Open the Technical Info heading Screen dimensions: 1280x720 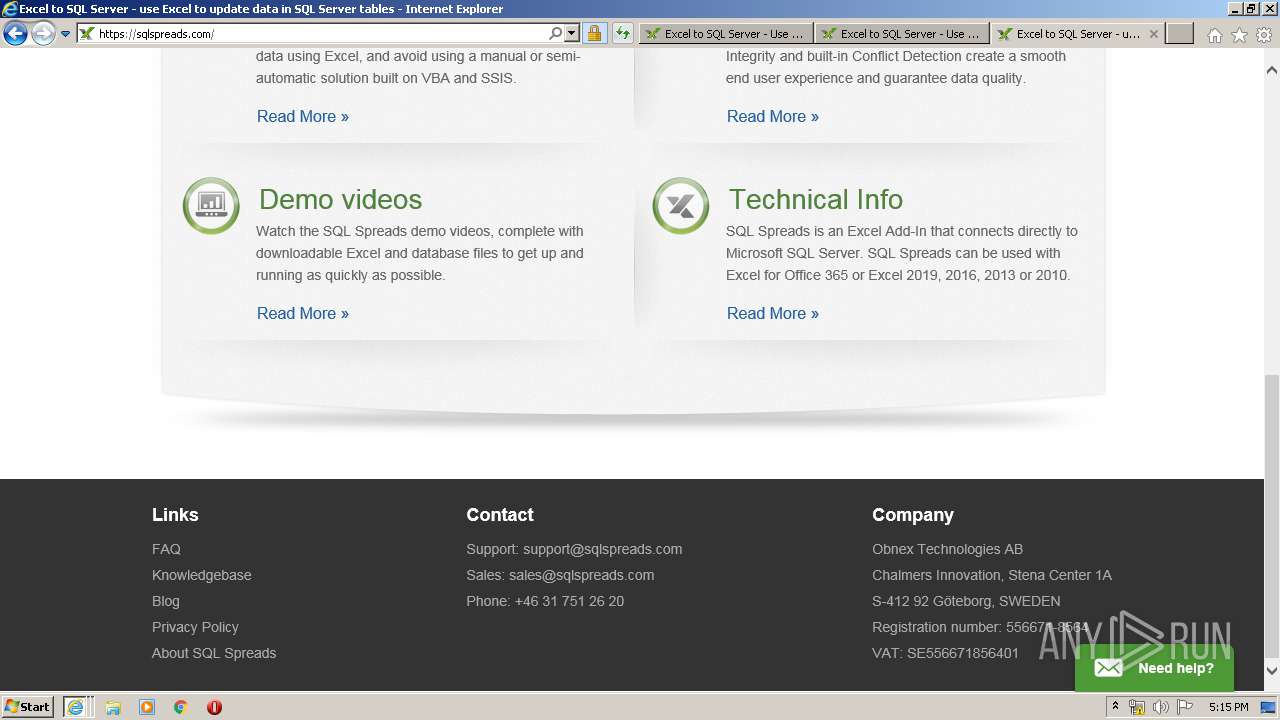coord(815,199)
